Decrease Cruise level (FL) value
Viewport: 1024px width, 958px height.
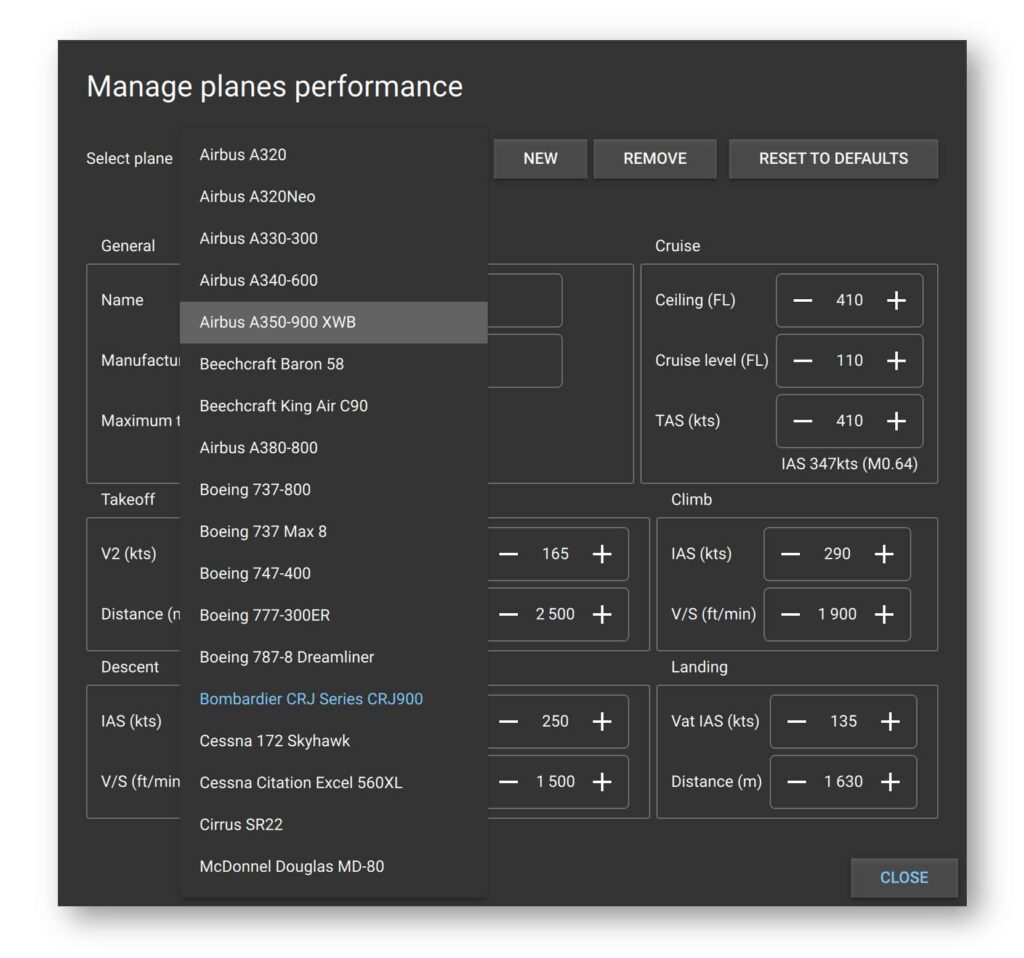click(803, 360)
